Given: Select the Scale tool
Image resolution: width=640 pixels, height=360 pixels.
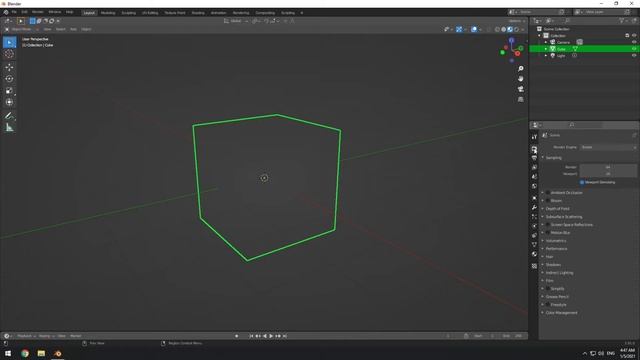Looking at the screenshot, I should [9, 91].
